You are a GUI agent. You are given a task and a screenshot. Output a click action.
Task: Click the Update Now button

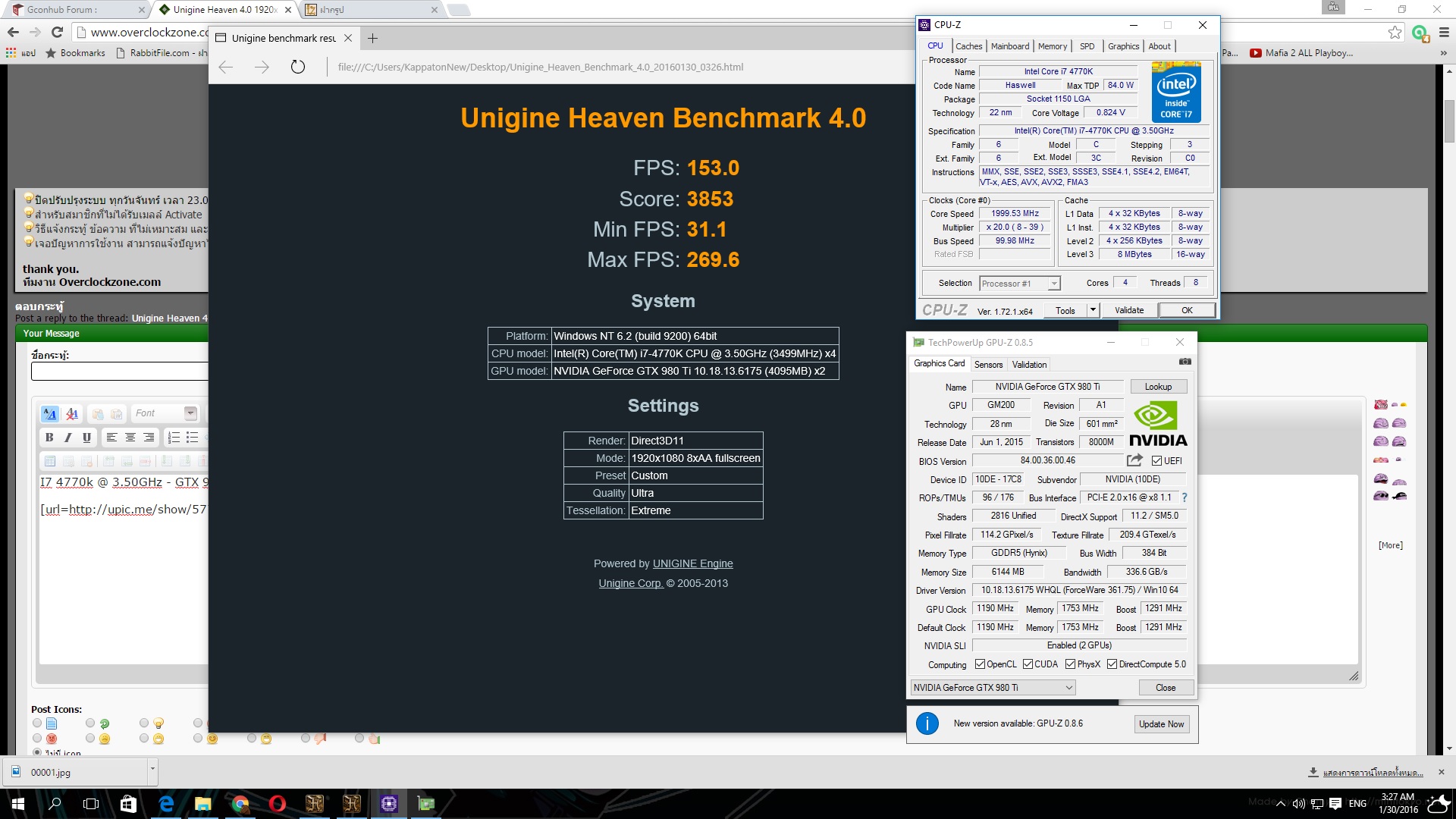tap(1160, 724)
